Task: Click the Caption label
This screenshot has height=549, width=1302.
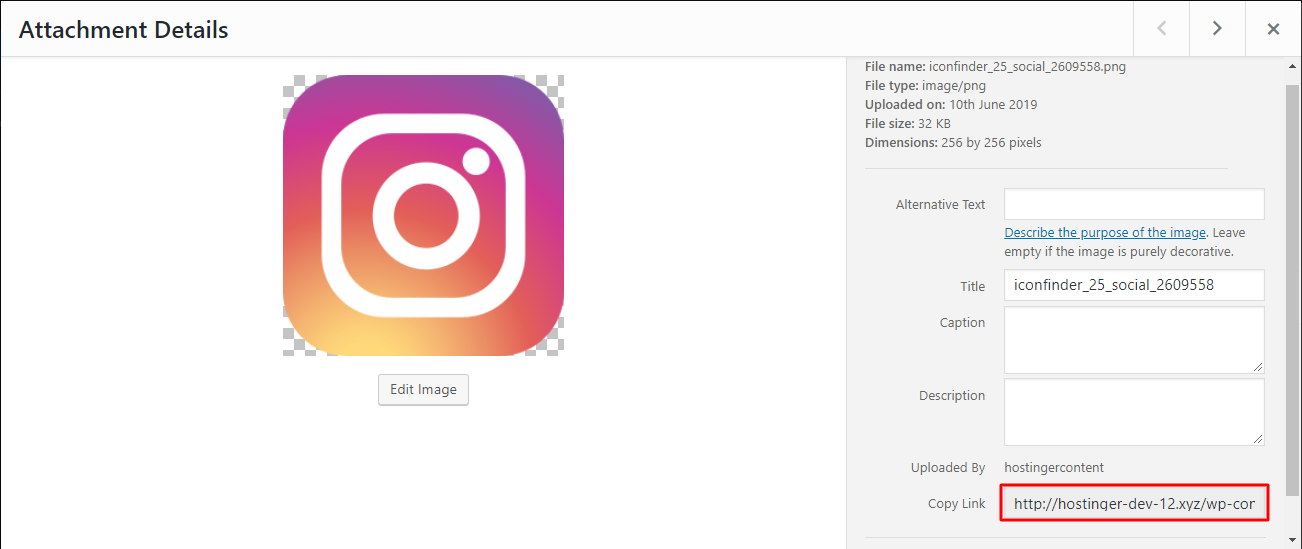Action: (962, 322)
